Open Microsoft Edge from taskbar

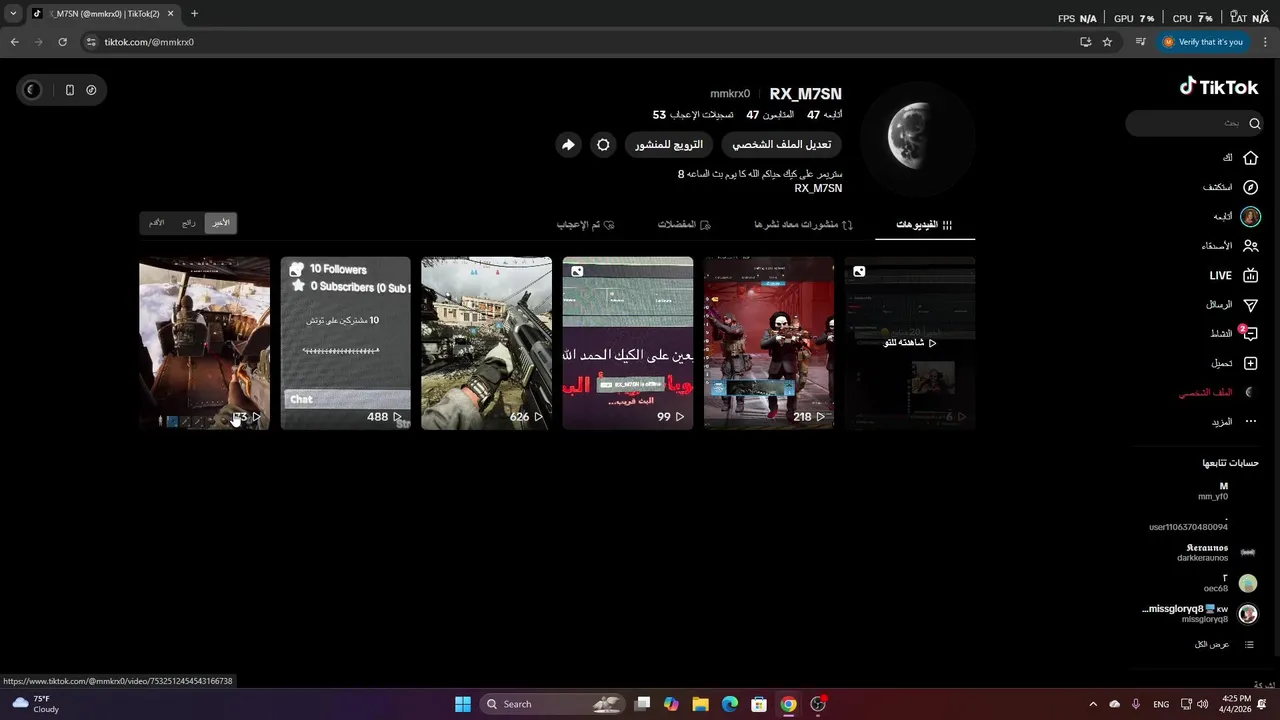pos(730,704)
